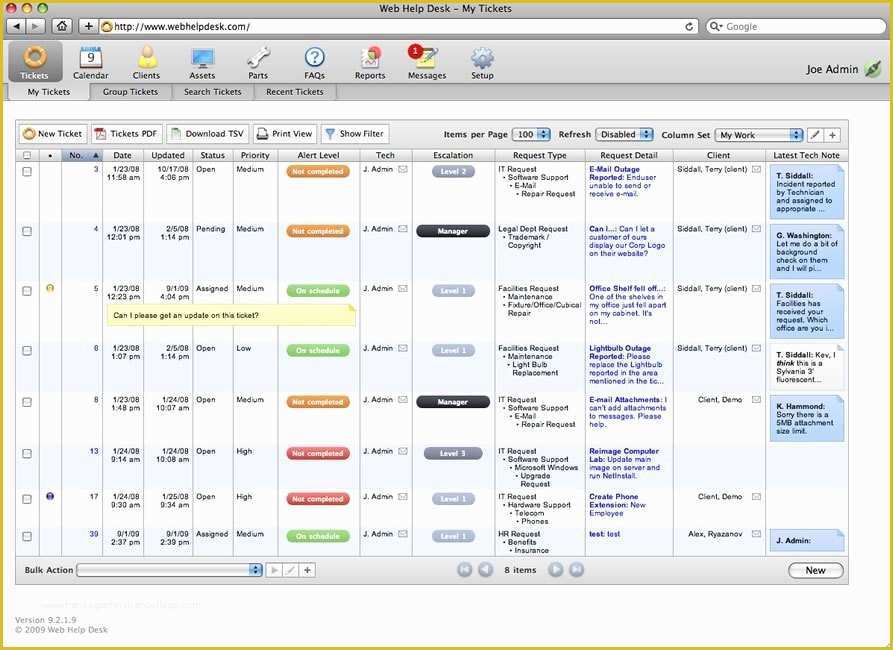The width and height of the screenshot is (893, 650).
Task: Click the Google search field
Action: pos(796,26)
